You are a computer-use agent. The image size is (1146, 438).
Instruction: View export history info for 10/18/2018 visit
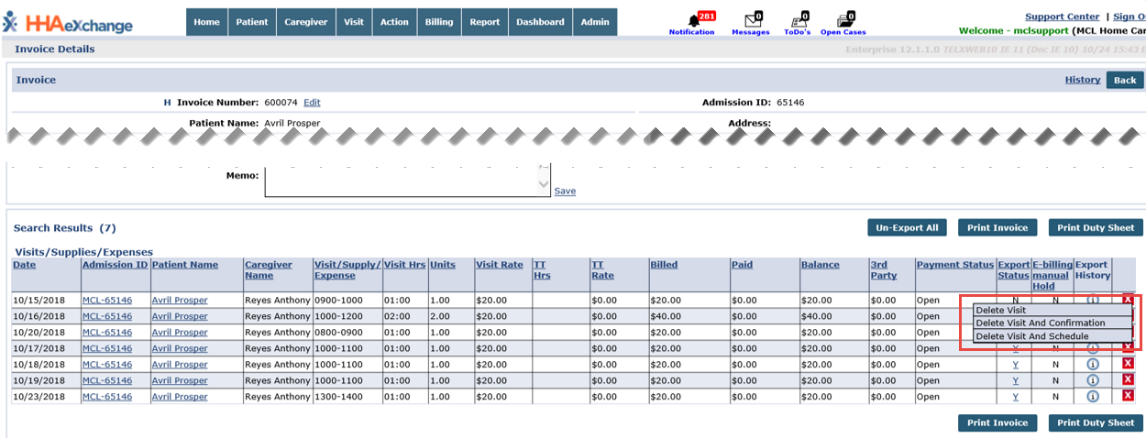click(x=1093, y=365)
